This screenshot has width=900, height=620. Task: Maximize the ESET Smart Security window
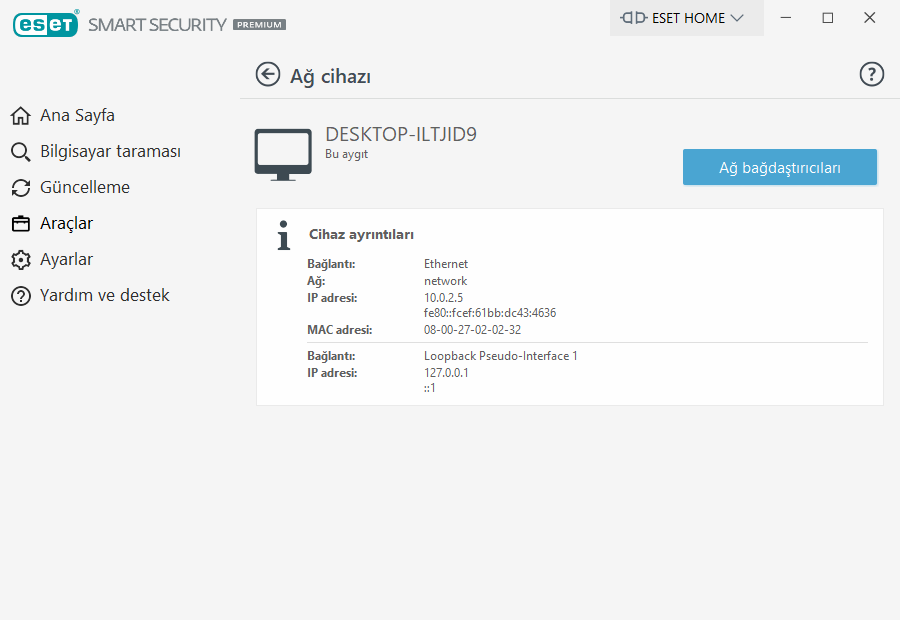tap(828, 18)
